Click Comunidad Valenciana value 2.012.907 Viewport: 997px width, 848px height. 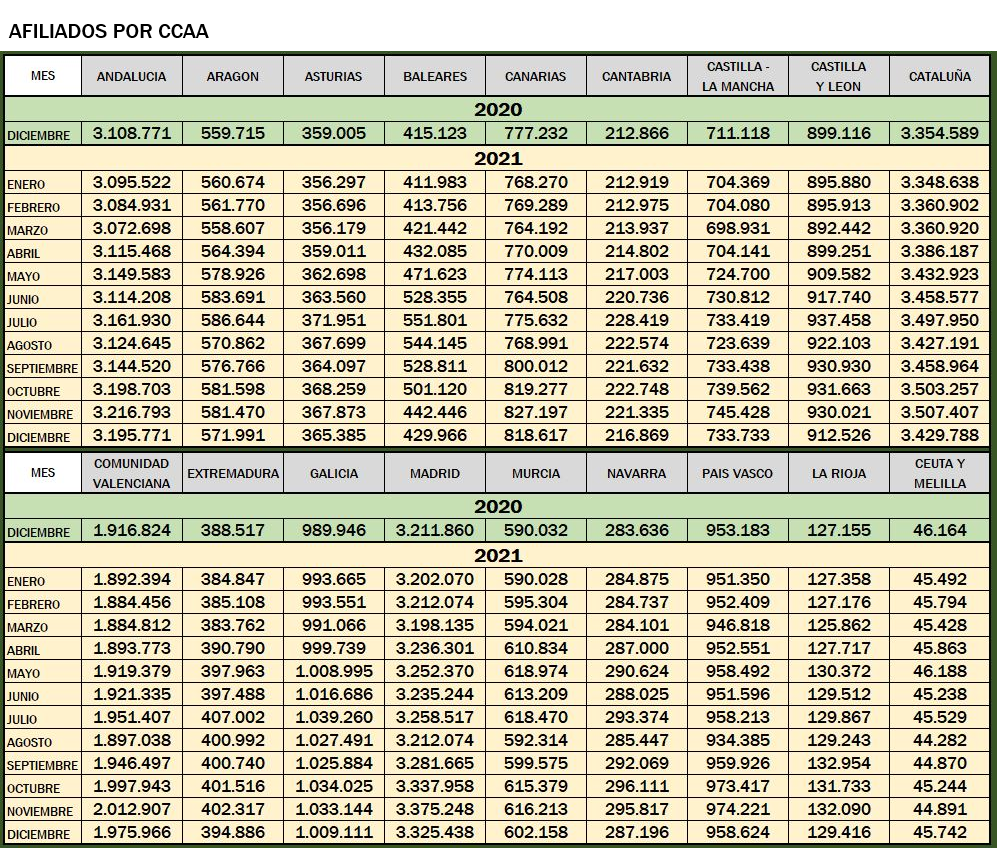pos(132,809)
